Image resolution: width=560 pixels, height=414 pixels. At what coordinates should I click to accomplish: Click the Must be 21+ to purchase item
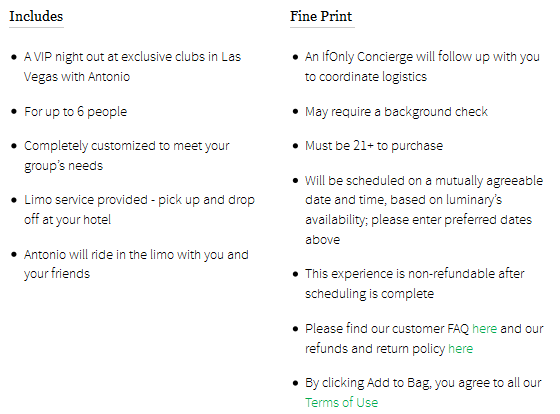[374, 146]
